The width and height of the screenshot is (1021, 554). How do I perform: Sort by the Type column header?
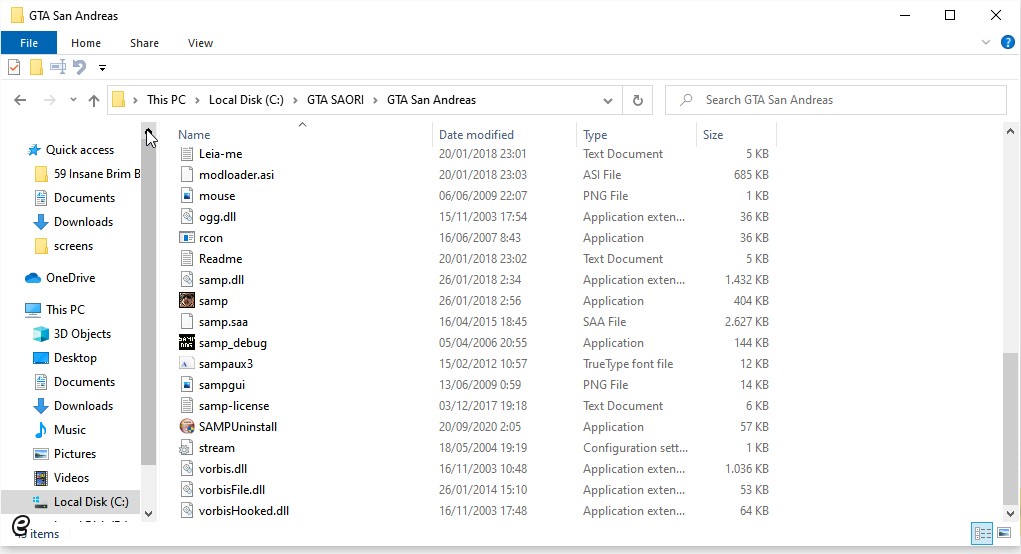pyautogui.click(x=594, y=135)
